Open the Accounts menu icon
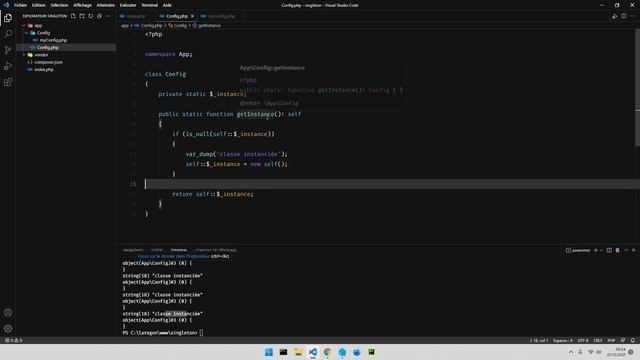640x360 pixels. tap(8, 313)
